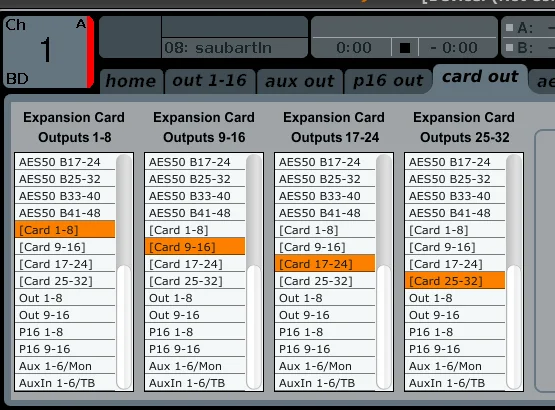Viewport: 555px width, 410px height.
Task: Select AES50 B17-24 for Outputs 9-16
Action: coord(195,162)
